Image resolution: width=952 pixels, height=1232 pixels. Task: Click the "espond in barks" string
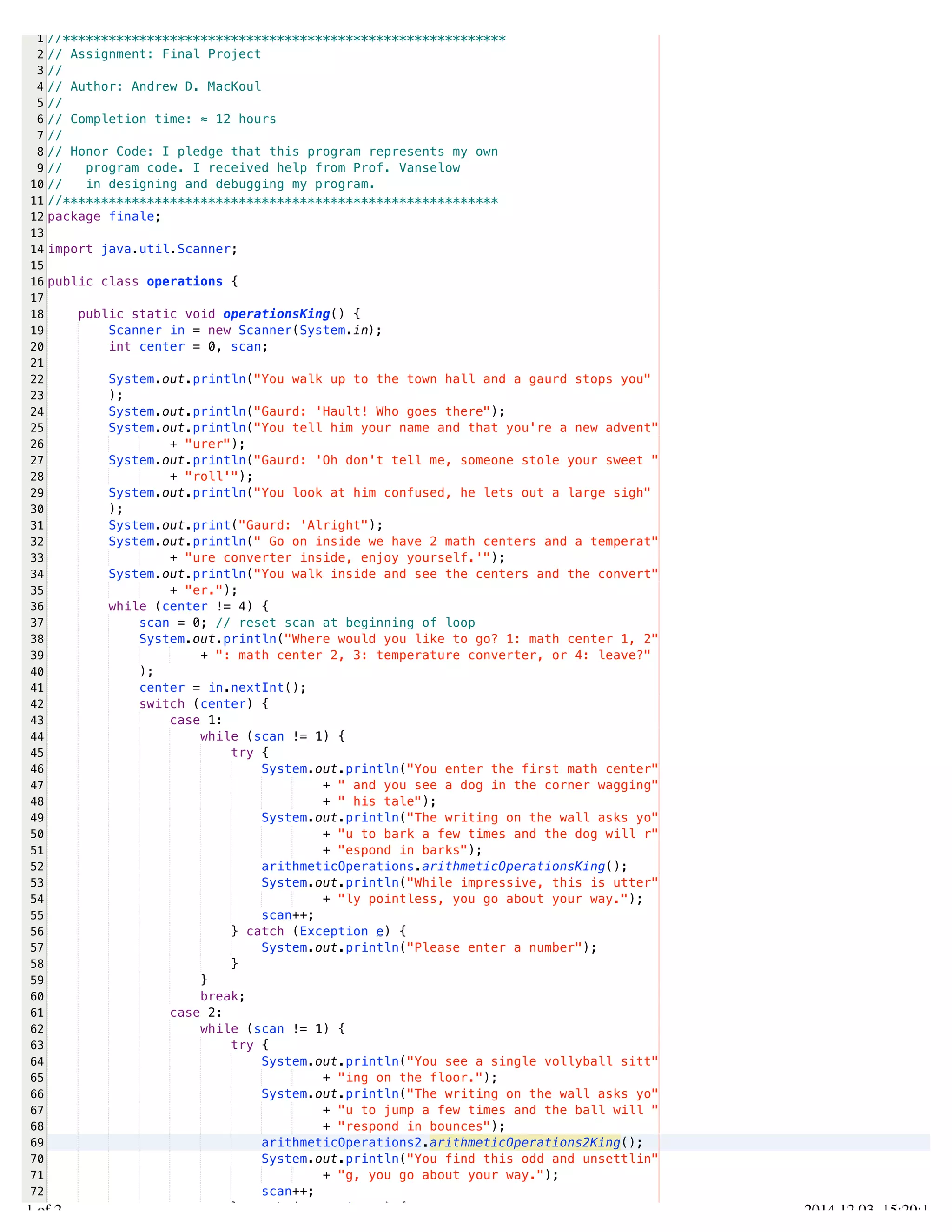coord(402,850)
